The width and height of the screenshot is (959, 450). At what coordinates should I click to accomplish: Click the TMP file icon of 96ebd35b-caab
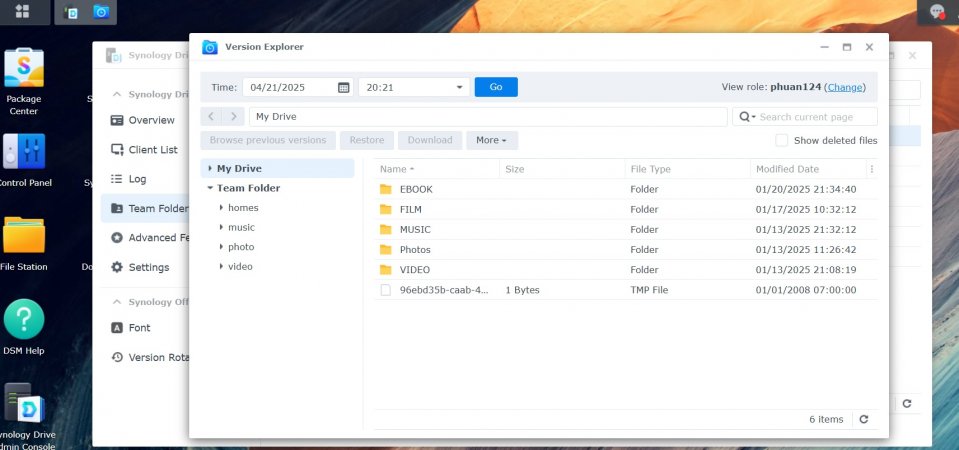pyautogui.click(x=385, y=290)
